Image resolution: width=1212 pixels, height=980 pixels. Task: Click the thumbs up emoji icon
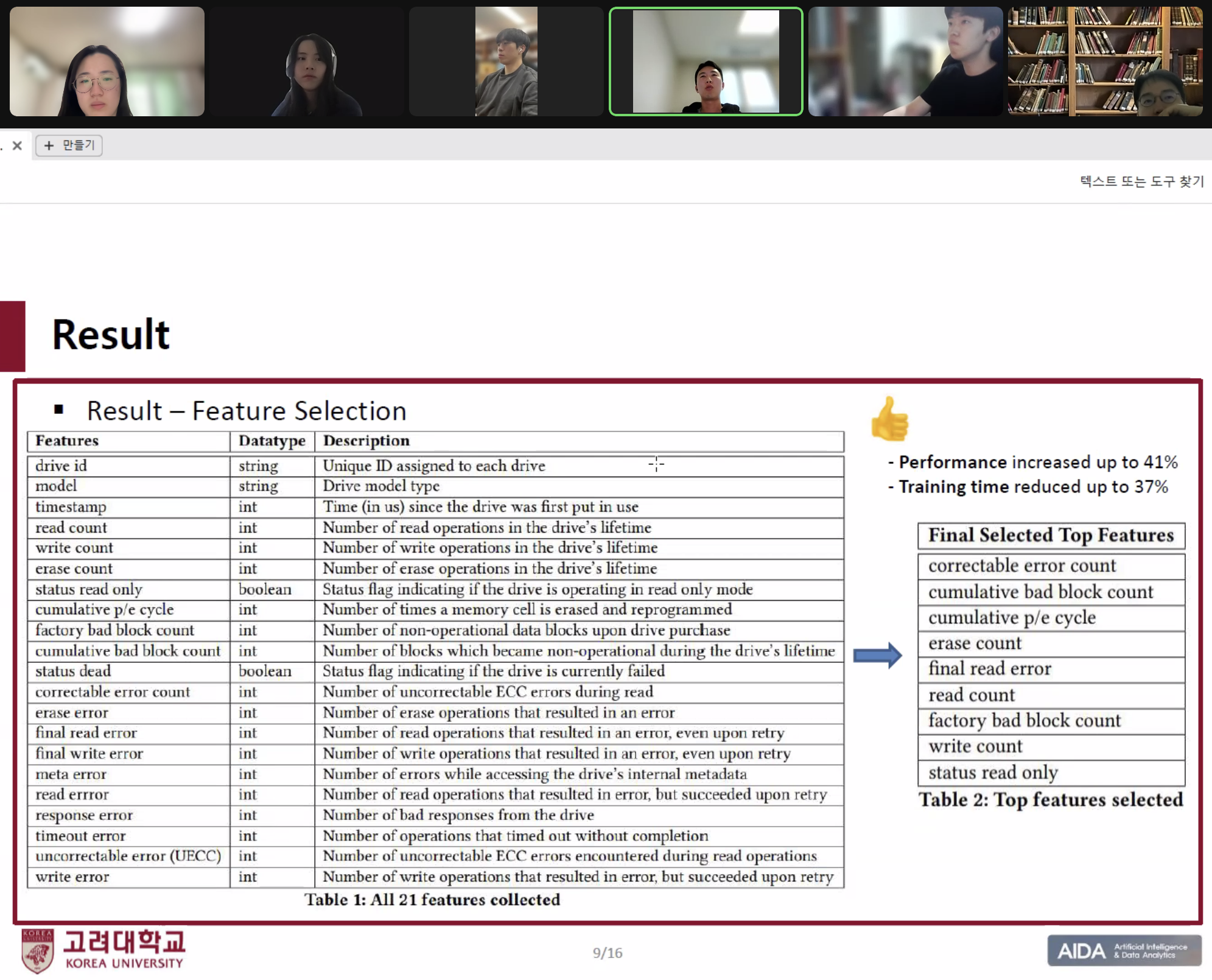889,419
